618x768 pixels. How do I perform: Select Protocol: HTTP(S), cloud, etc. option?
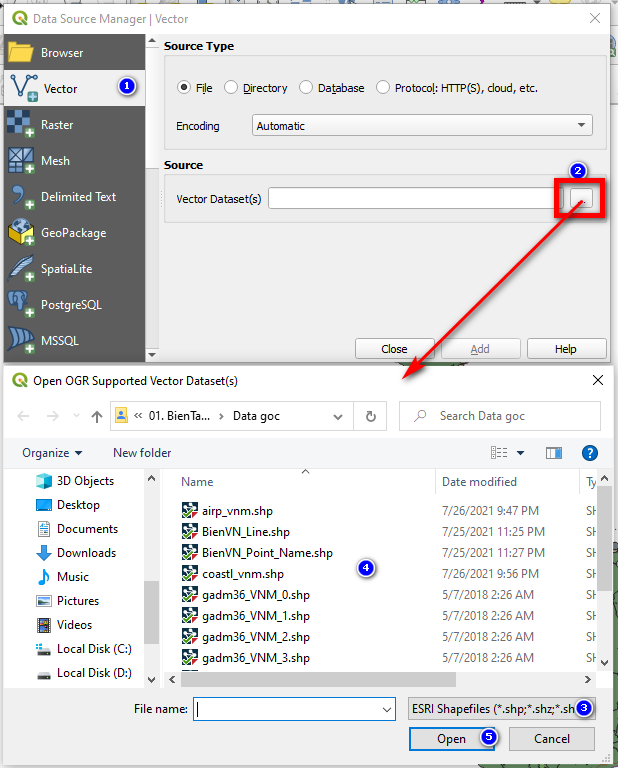click(x=382, y=88)
